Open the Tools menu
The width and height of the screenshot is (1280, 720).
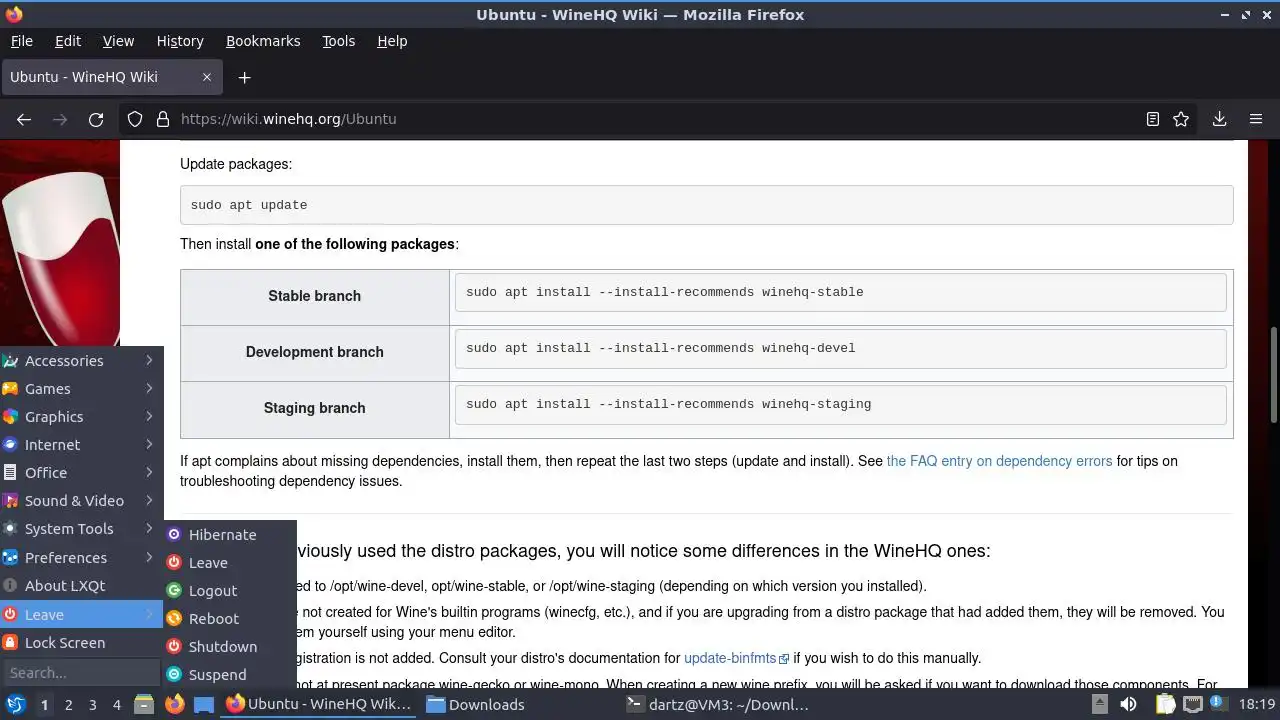[338, 41]
